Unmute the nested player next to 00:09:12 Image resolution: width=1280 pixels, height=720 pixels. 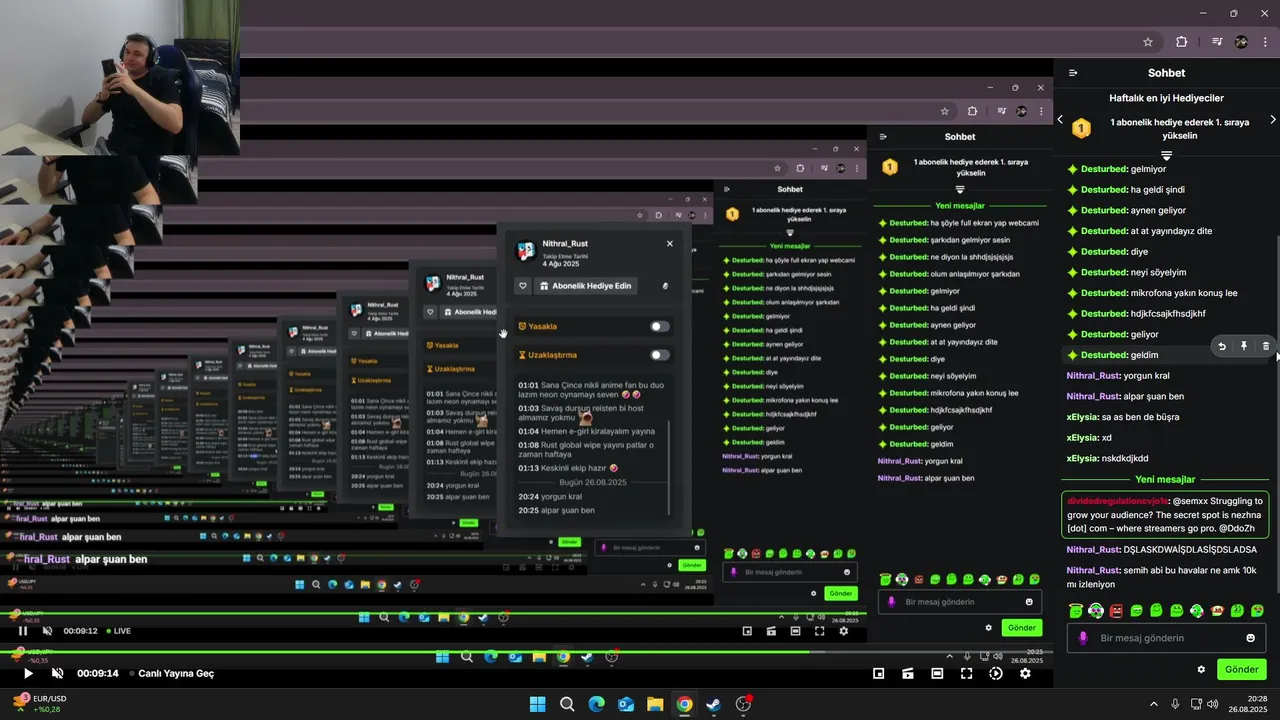click(x=47, y=631)
